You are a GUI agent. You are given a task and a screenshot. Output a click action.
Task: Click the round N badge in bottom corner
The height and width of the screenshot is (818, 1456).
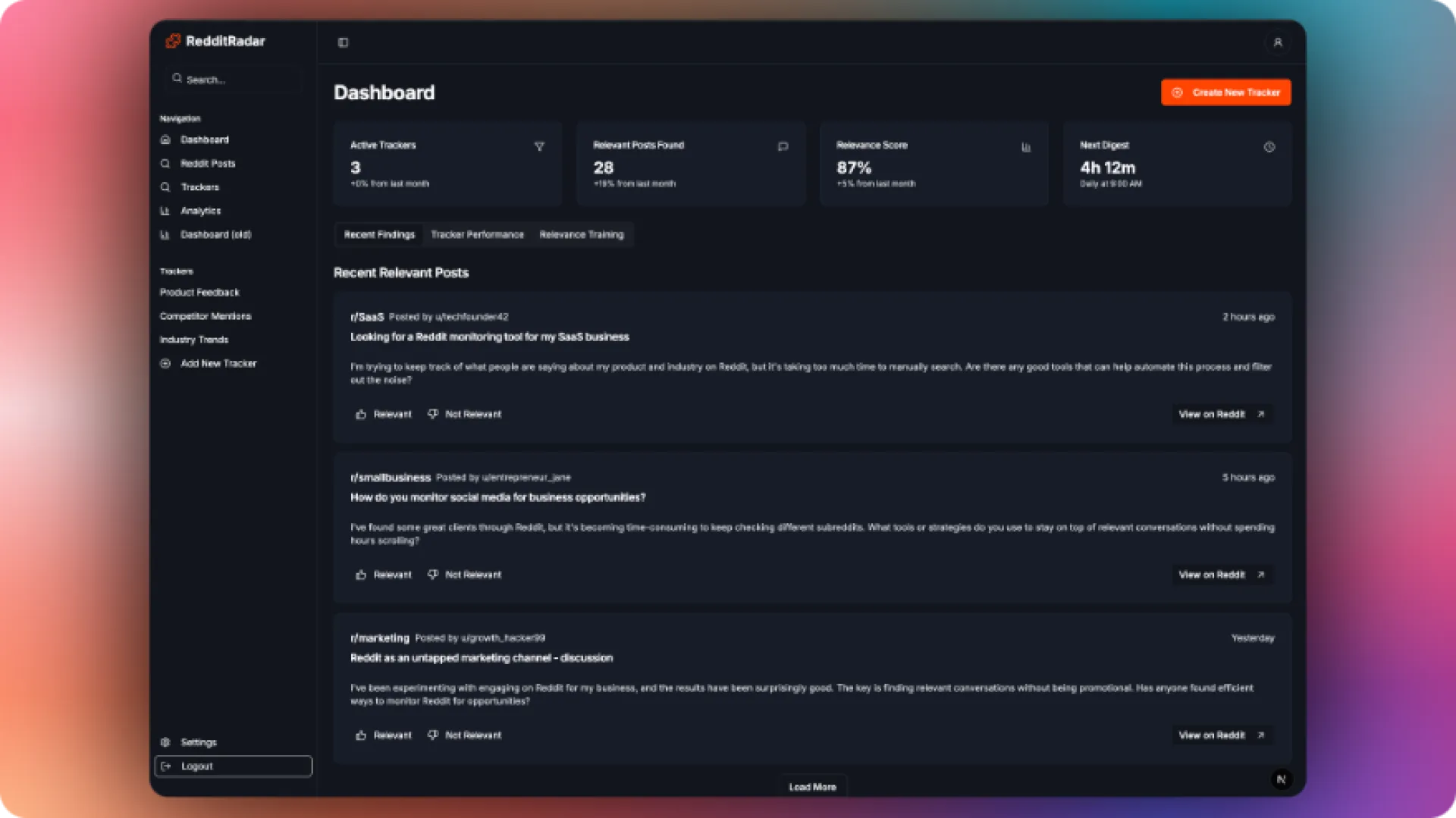click(x=1281, y=779)
